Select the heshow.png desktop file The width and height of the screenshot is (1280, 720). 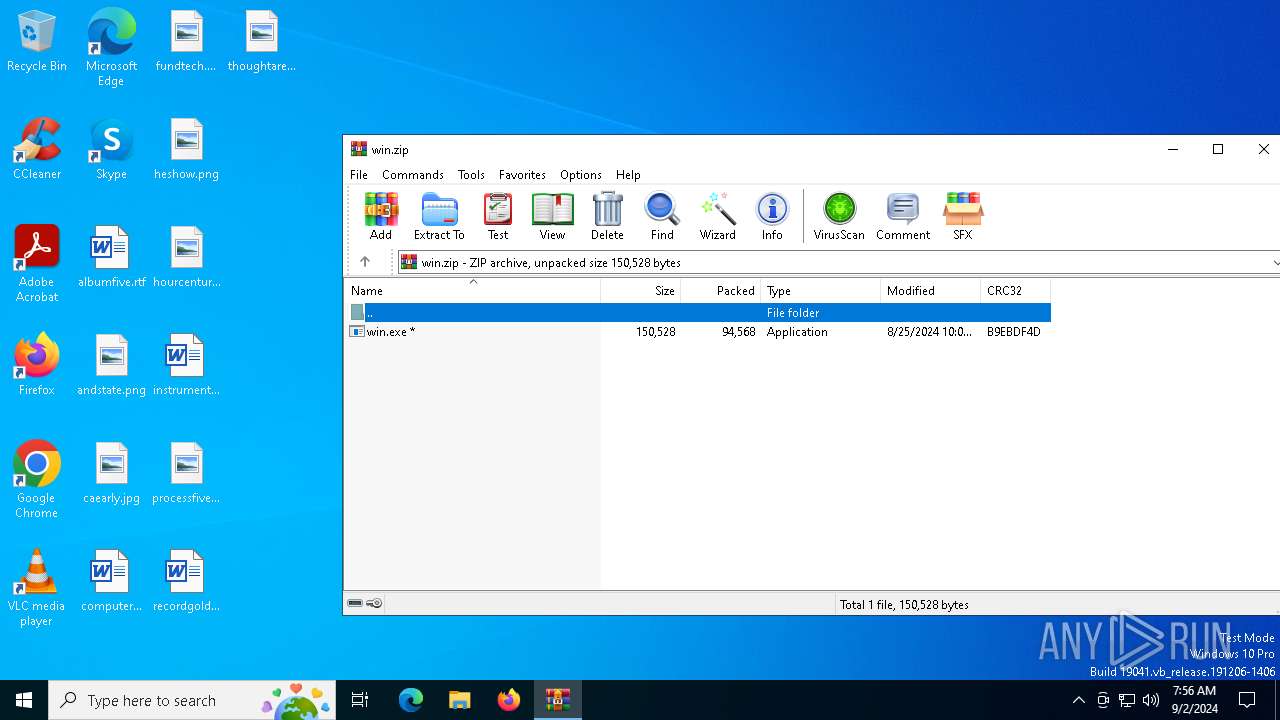pyautogui.click(x=186, y=150)
